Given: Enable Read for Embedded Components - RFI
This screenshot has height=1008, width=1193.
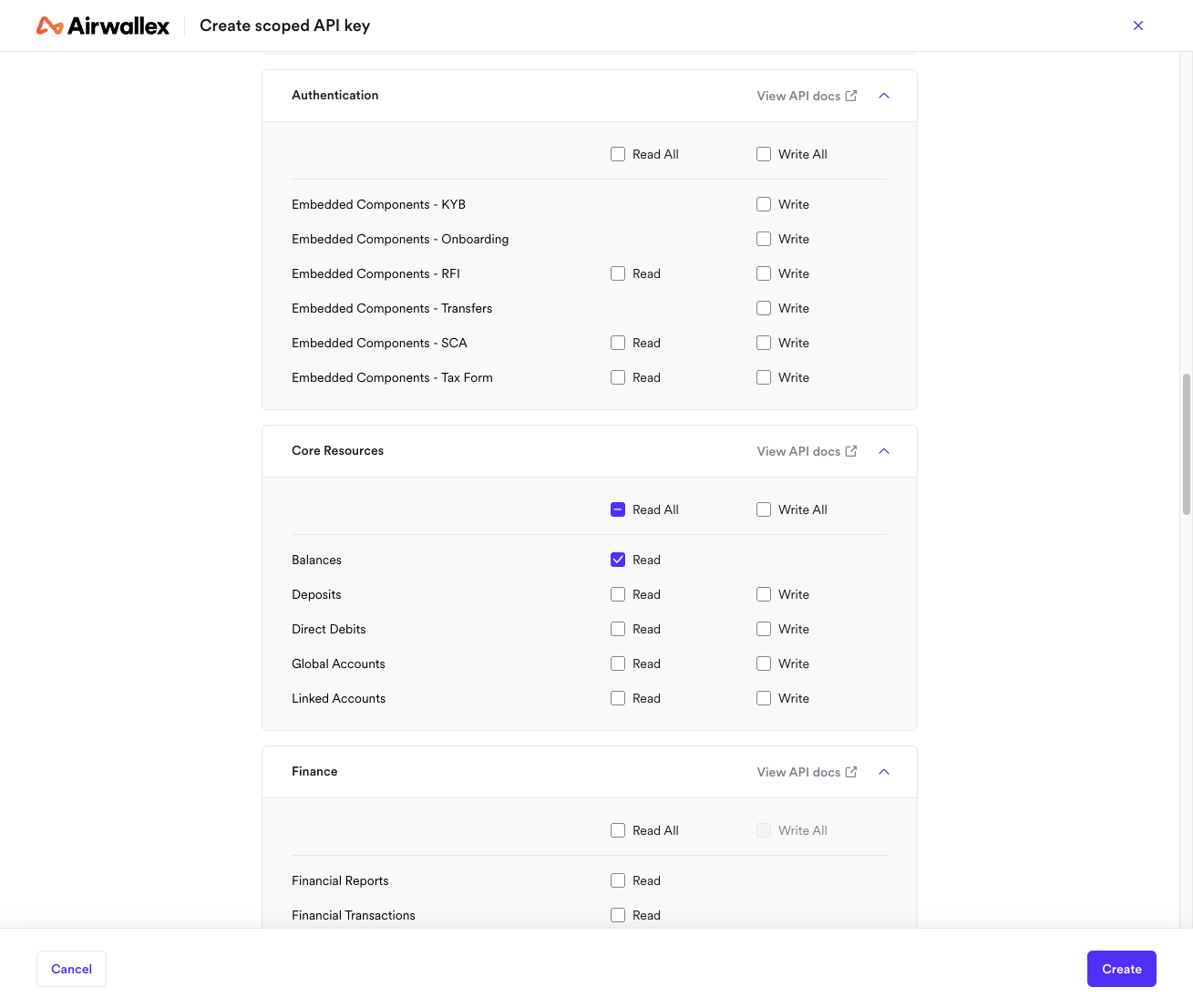Looking at the screenshot, I should point(618,273).
